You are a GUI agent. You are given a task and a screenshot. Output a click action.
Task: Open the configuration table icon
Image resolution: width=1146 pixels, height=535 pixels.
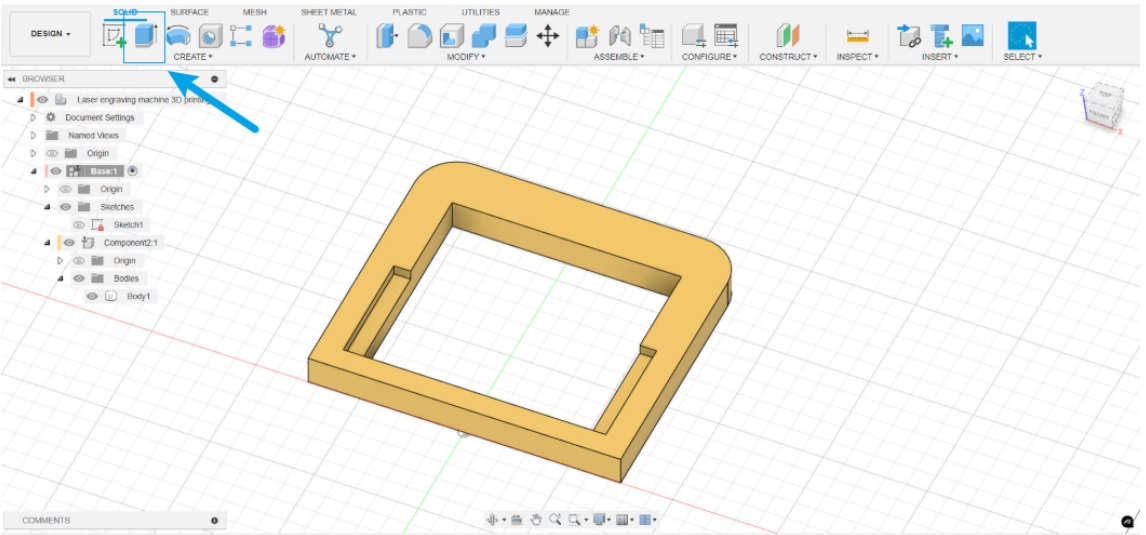click(x=726, y=35)
